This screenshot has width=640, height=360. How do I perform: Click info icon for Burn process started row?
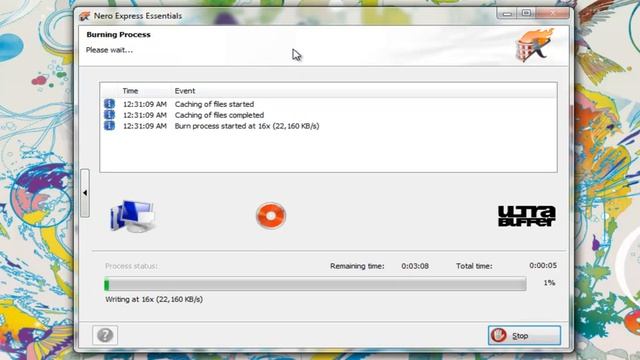coord(109,126)
